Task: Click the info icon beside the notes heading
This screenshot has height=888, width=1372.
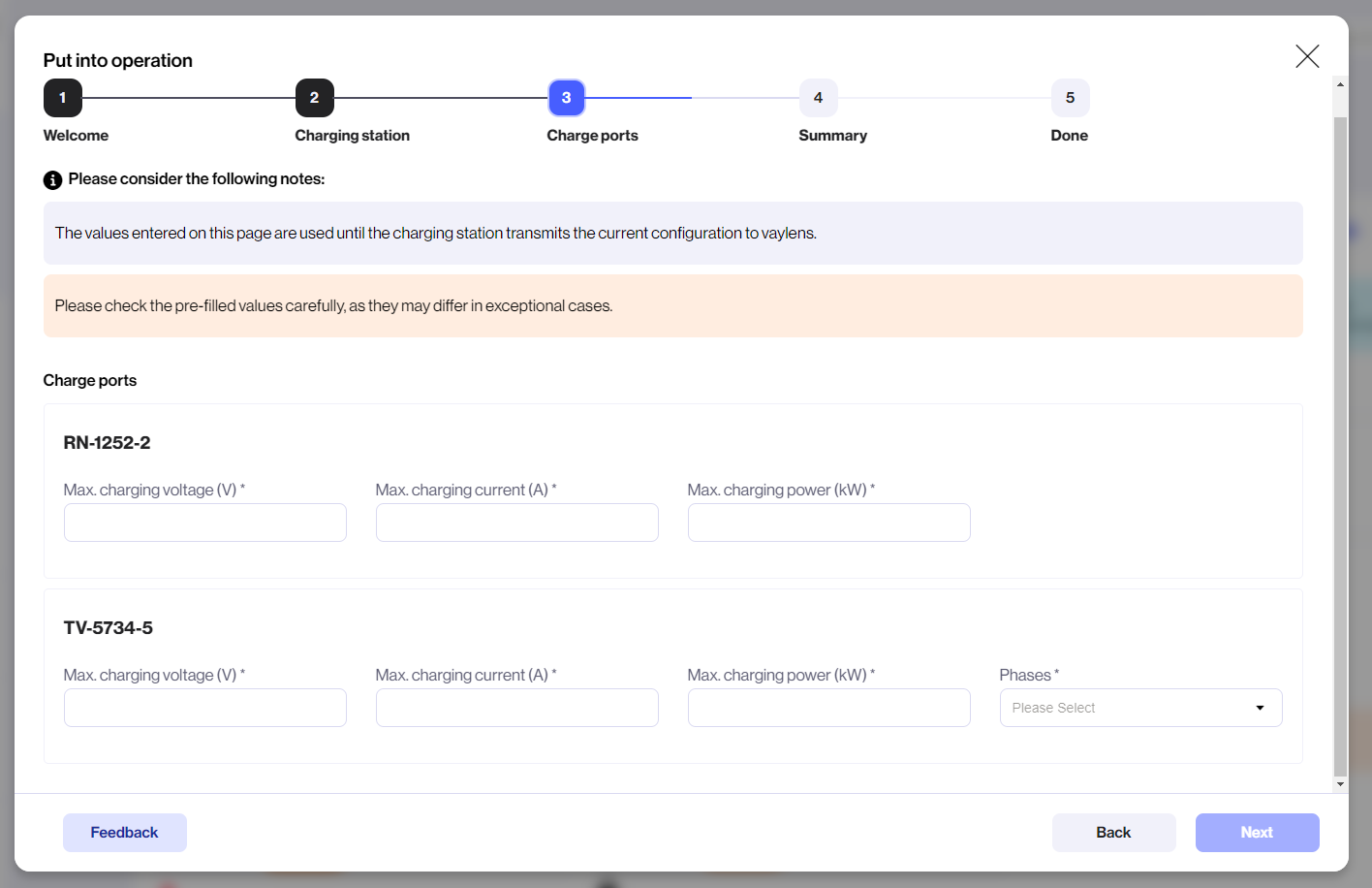Action: pyautogui.click(x=53, y=180)
